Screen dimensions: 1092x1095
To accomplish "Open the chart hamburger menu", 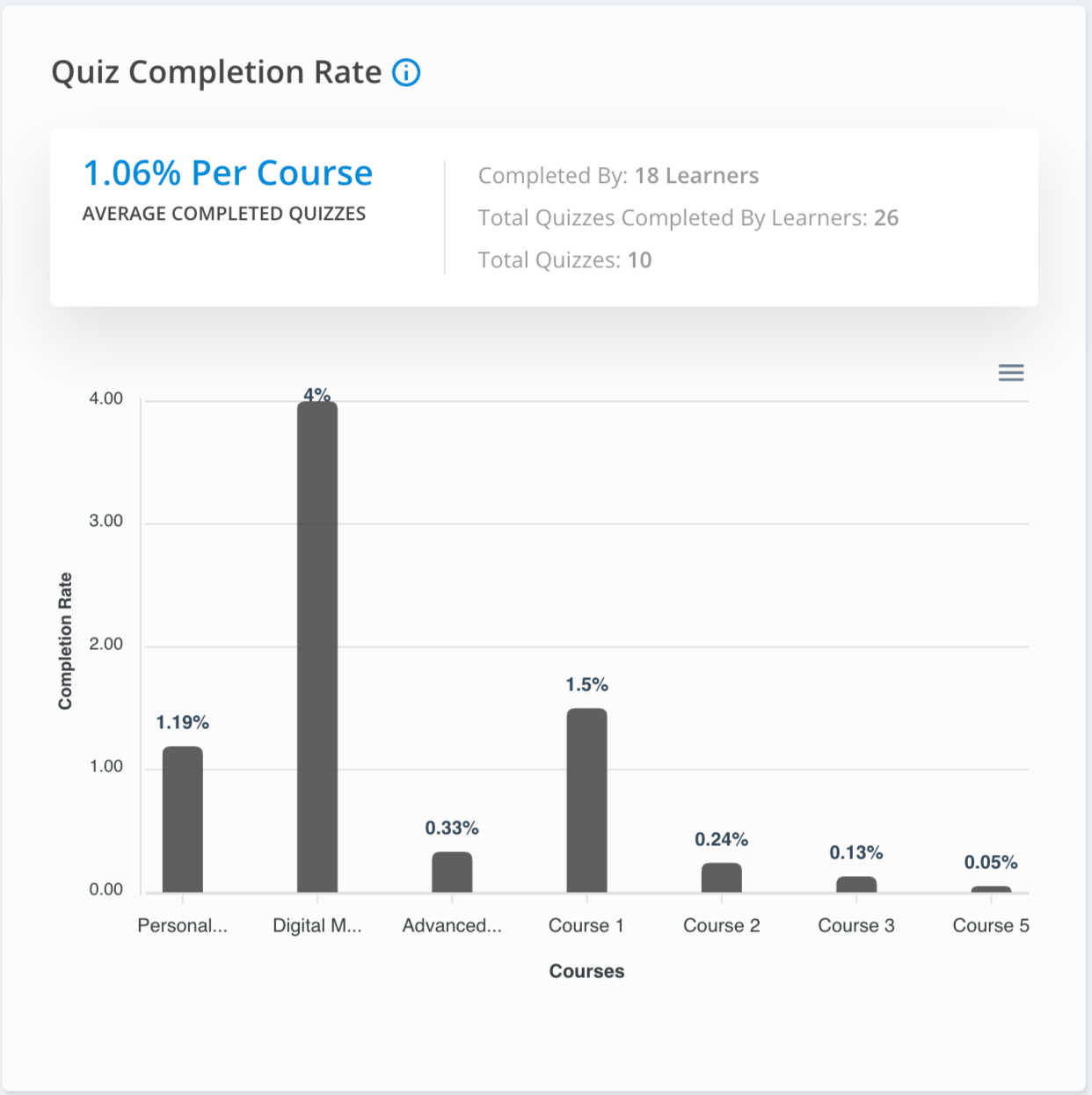I will point(1011,373).
